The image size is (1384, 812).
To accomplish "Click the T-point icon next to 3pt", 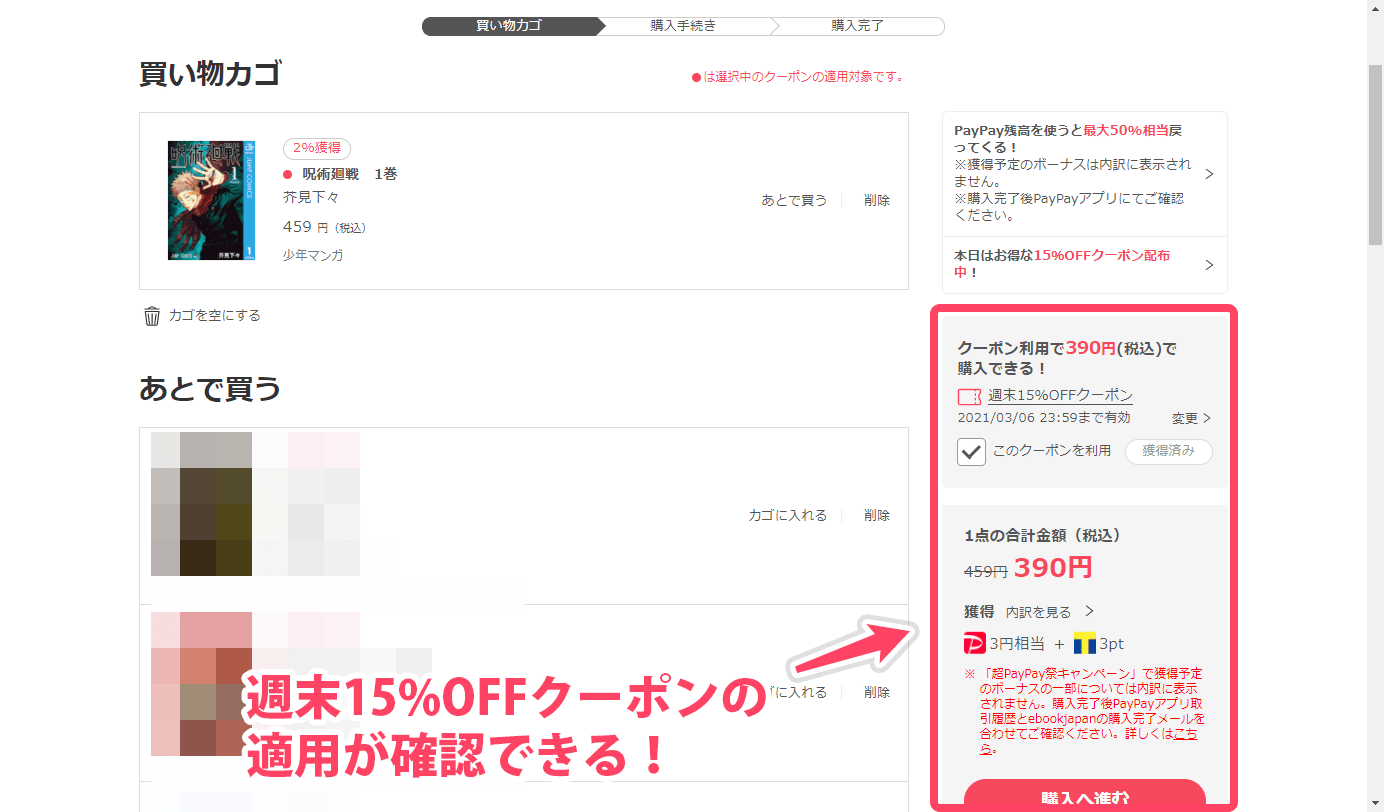I will point(1085,642).
